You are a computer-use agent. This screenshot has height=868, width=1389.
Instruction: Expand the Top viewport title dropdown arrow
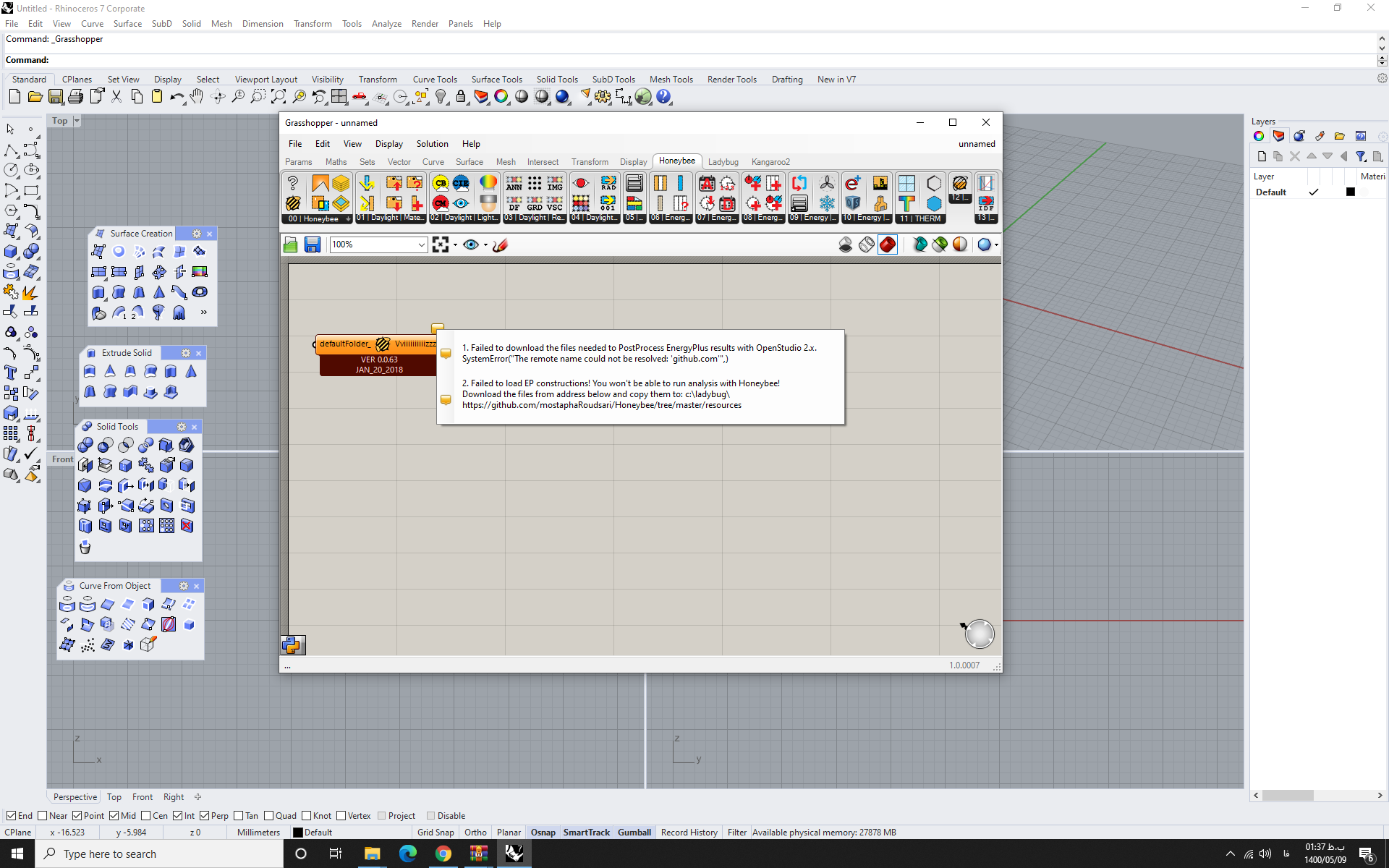coord(77,121)
